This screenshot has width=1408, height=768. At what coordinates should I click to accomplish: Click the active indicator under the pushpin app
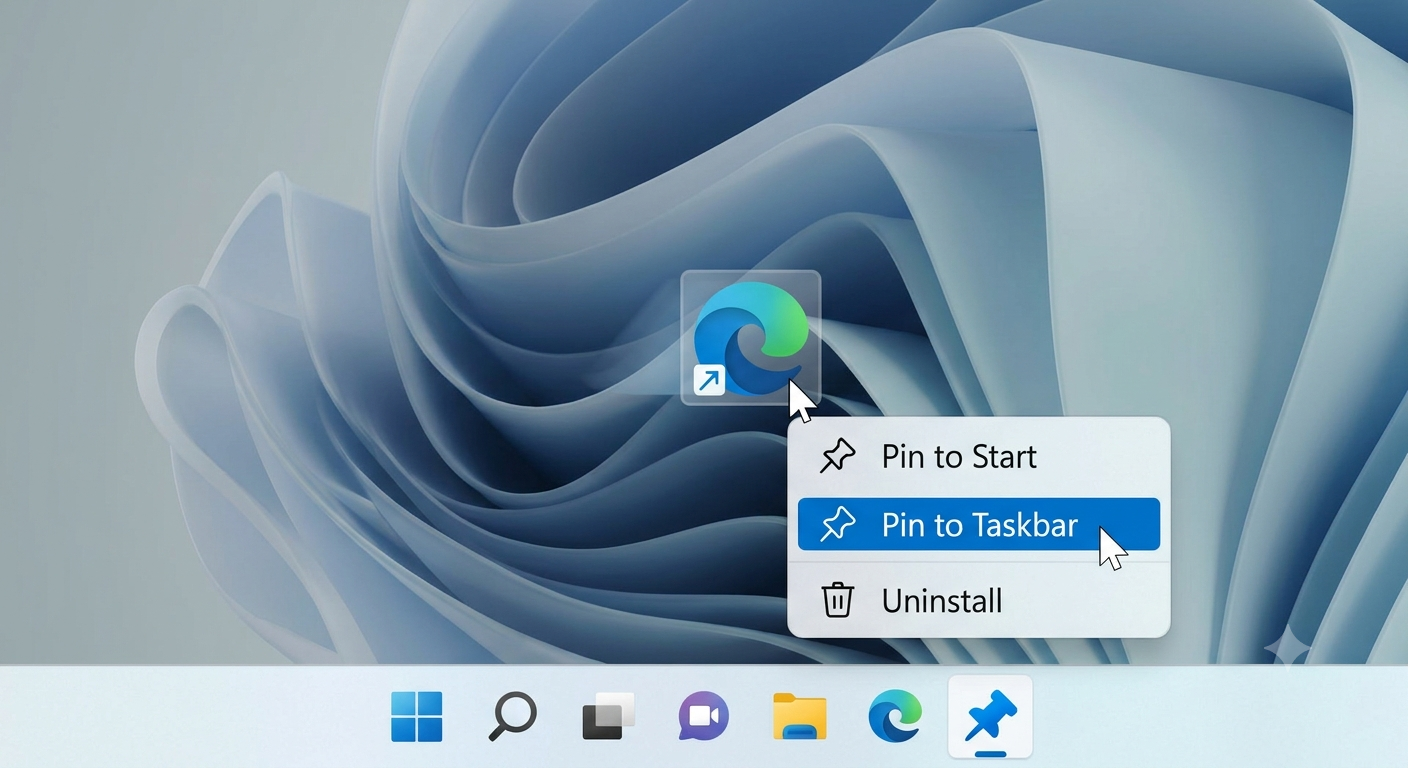click(x=990, y=751)
